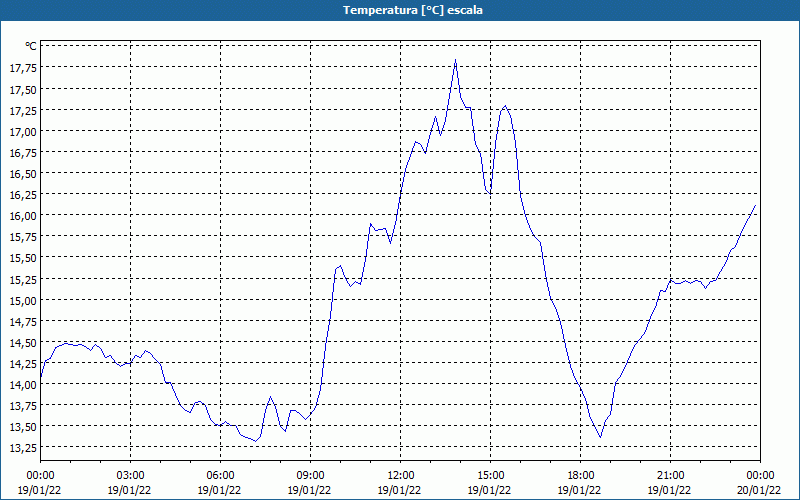Pick the 18:00 time label
800x500 pixels.
point(580,476)
